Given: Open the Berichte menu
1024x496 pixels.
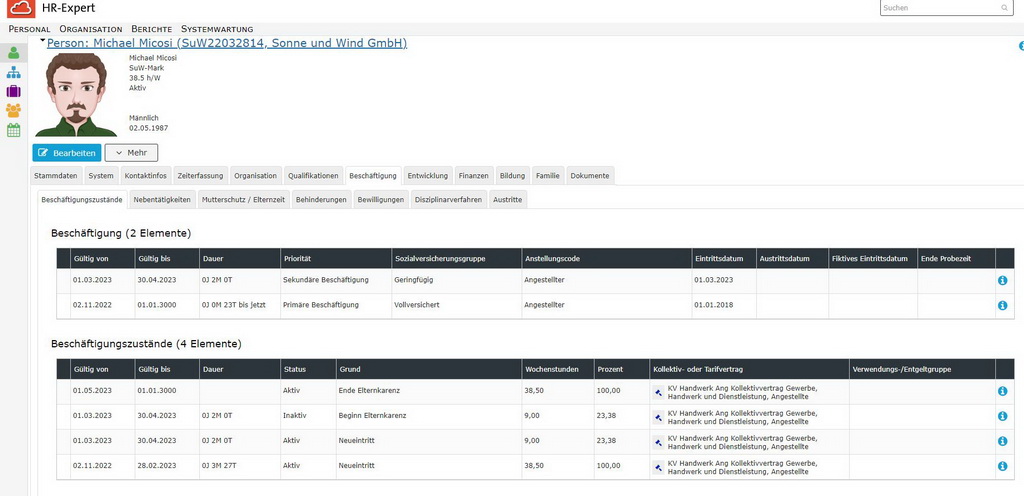Looking at the screenshot, I should (152, 29).
